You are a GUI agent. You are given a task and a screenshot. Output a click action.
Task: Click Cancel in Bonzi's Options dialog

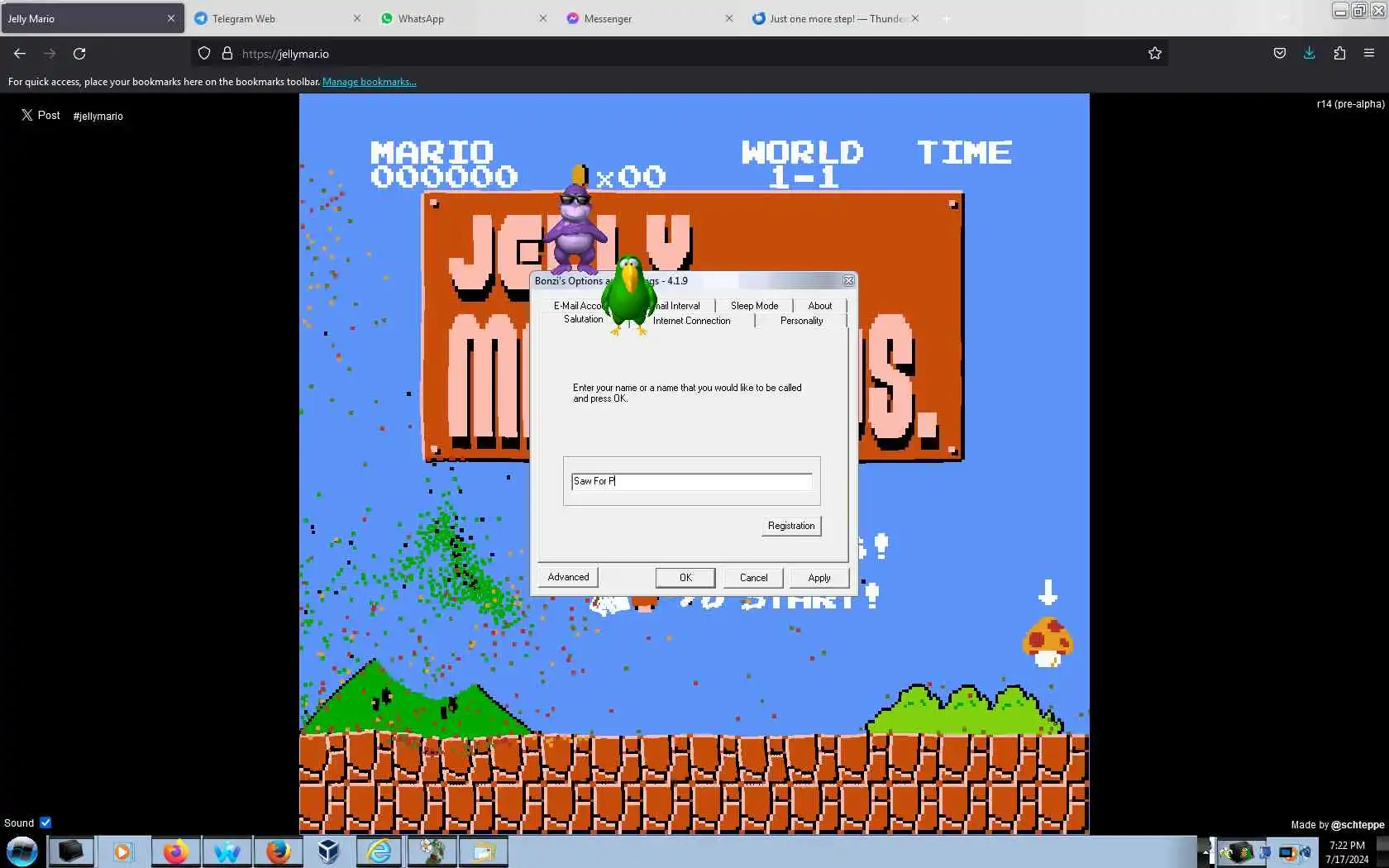click(x=753, y=578)
